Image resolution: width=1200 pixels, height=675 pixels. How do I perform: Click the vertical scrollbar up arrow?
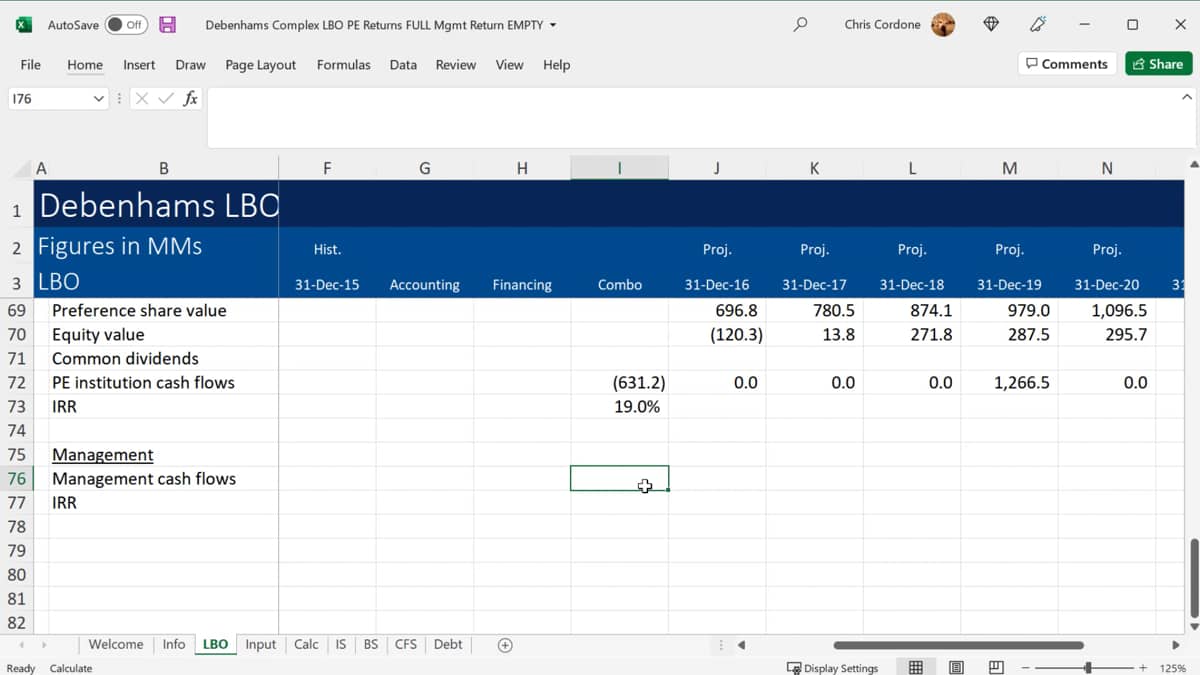[x=1192, y=164]
